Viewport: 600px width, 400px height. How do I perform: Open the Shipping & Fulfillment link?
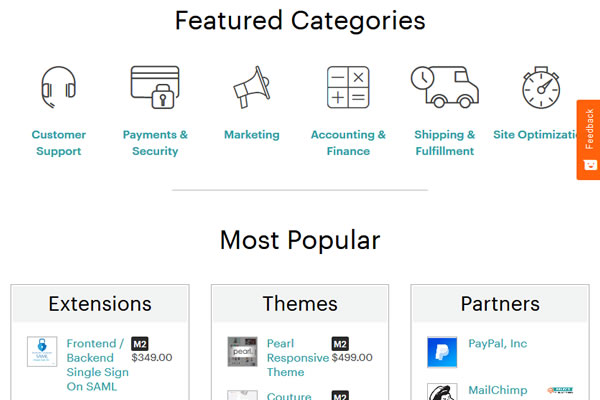pyautogui.click(x=444, y=143)
